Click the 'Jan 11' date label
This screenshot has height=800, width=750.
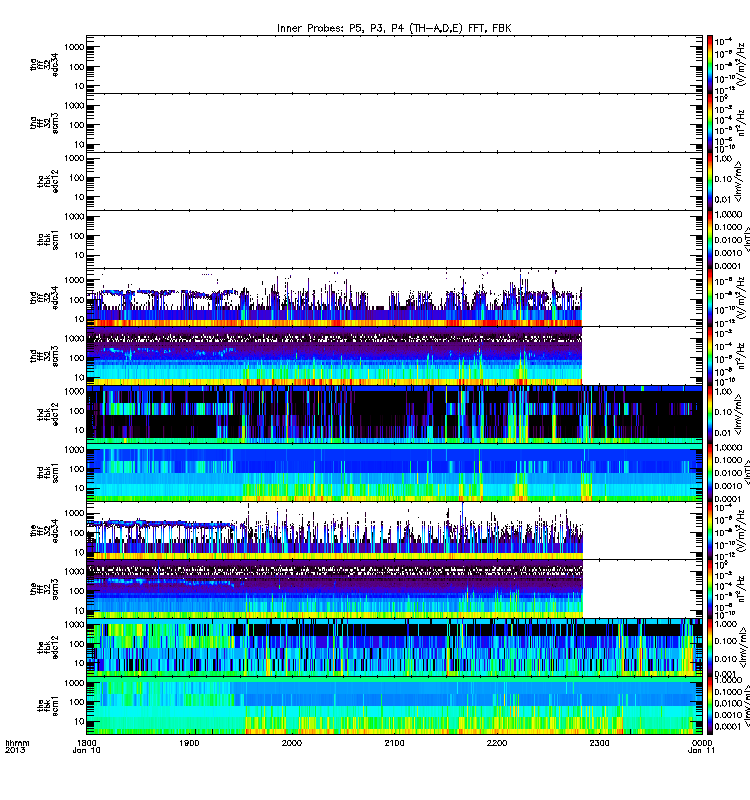click(x=702, y=750)
